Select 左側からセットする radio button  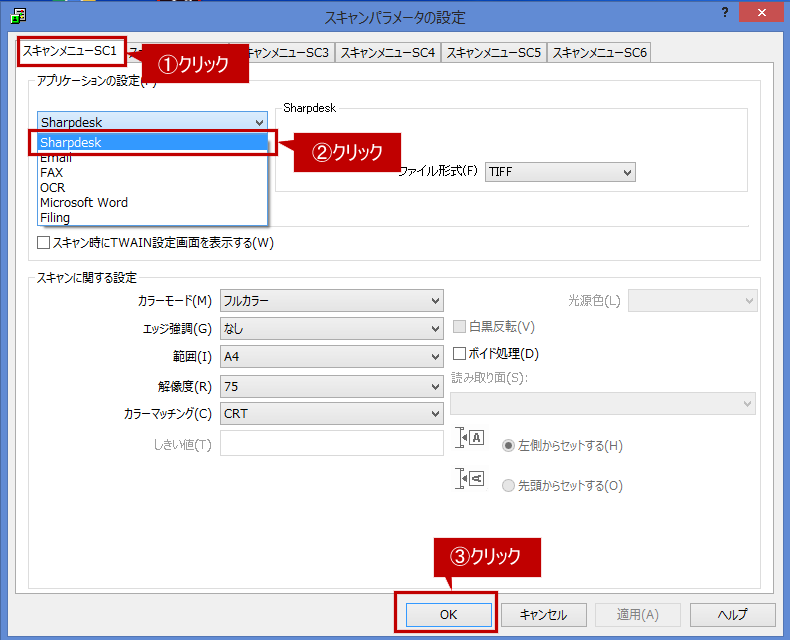coord(509,446)
